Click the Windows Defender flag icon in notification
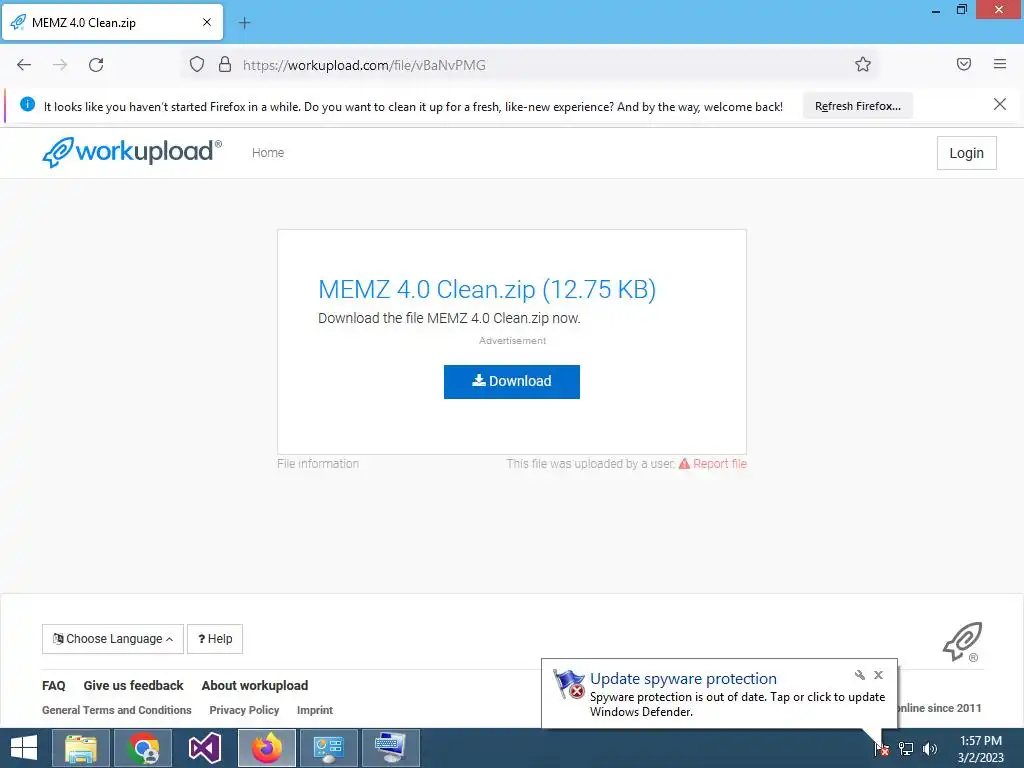Screen dimensions: 1024x768 [x=569, y=684]
